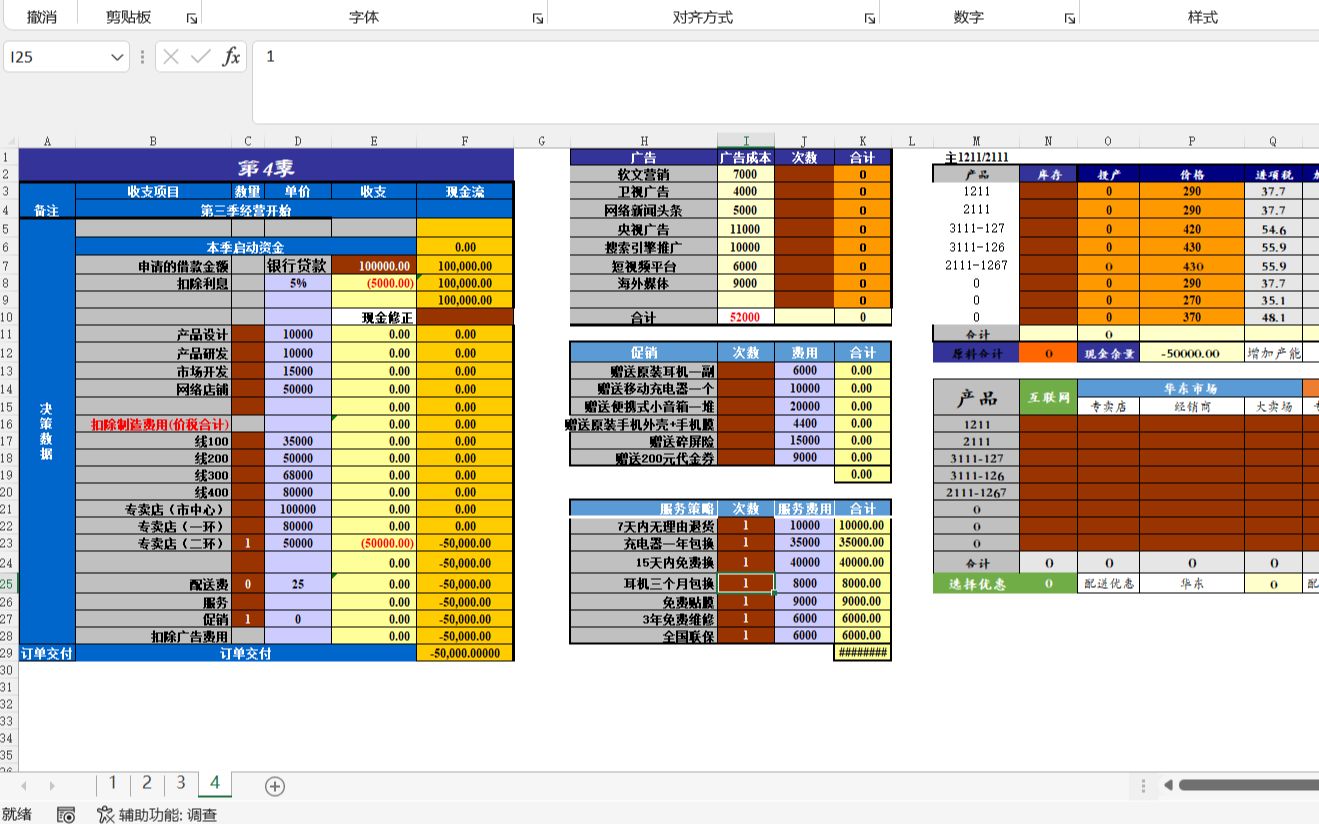Select 专卖店（市中心） label cell
This screenshot has width=1319, height=824.
click(153, 509)
